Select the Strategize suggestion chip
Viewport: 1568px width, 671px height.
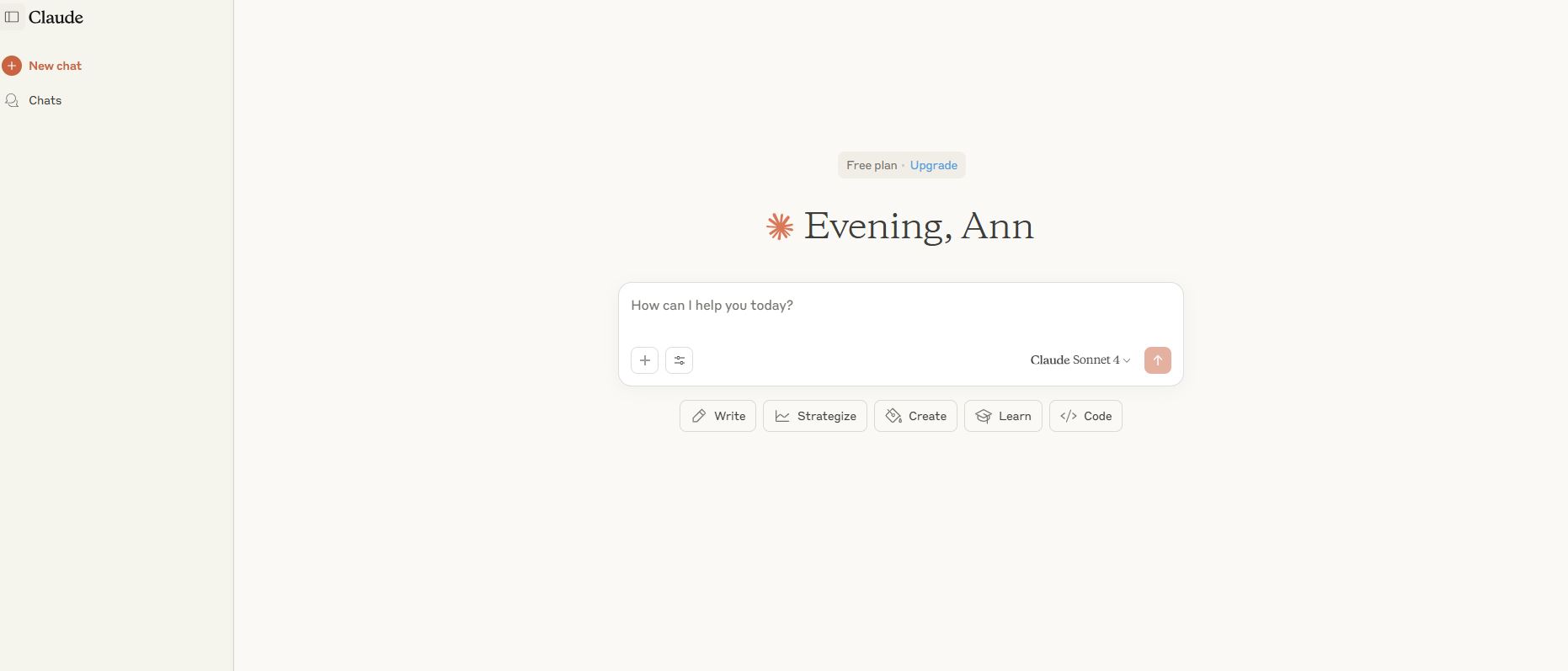[x=814, y=416]
